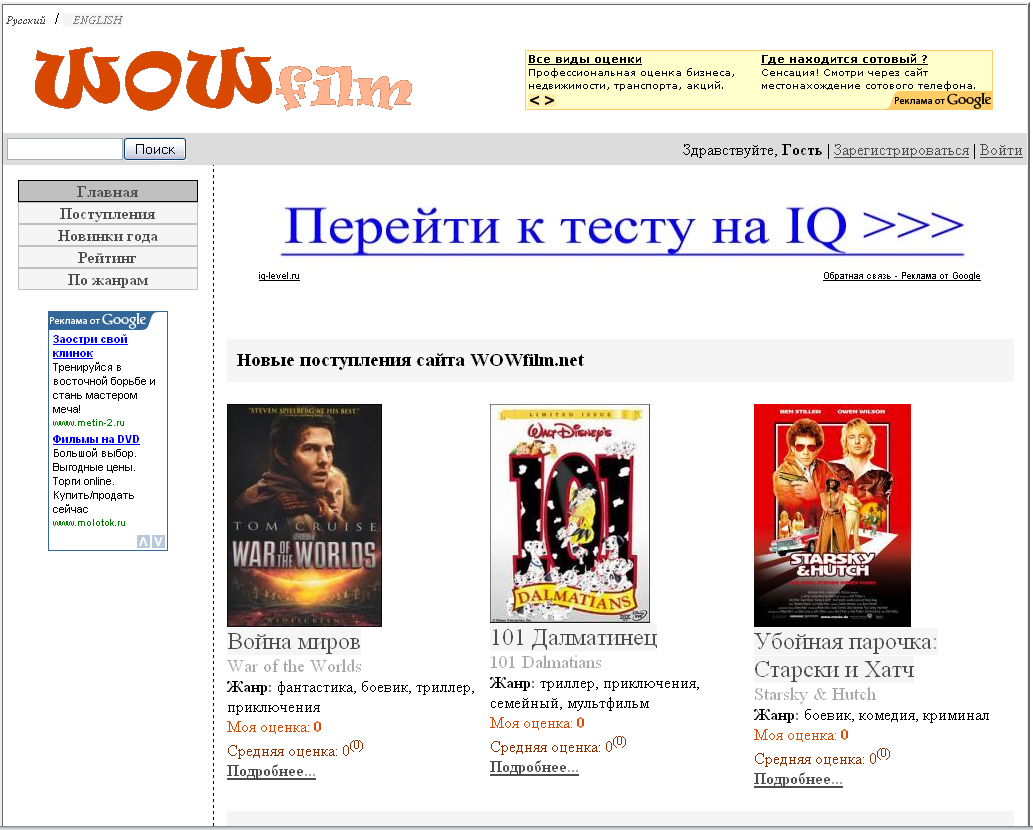Image resolution: width=1033 pixels, height=830 pixels.
Task: Click the up arrow in the sidebar Google ad
Action: click(x=142, y=541)
